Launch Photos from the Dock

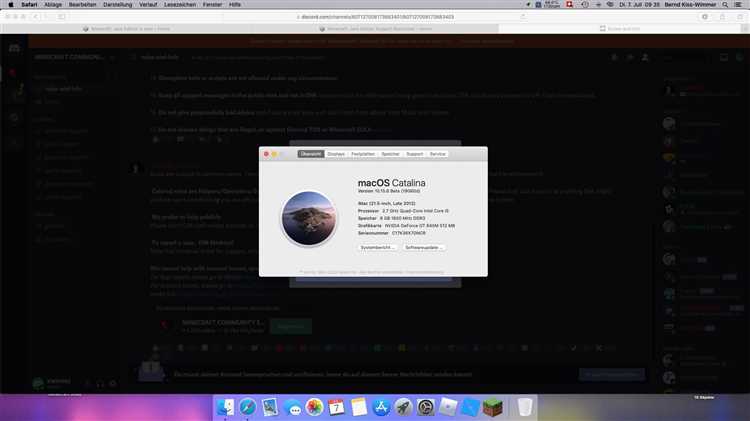click(x=314, y=407)
